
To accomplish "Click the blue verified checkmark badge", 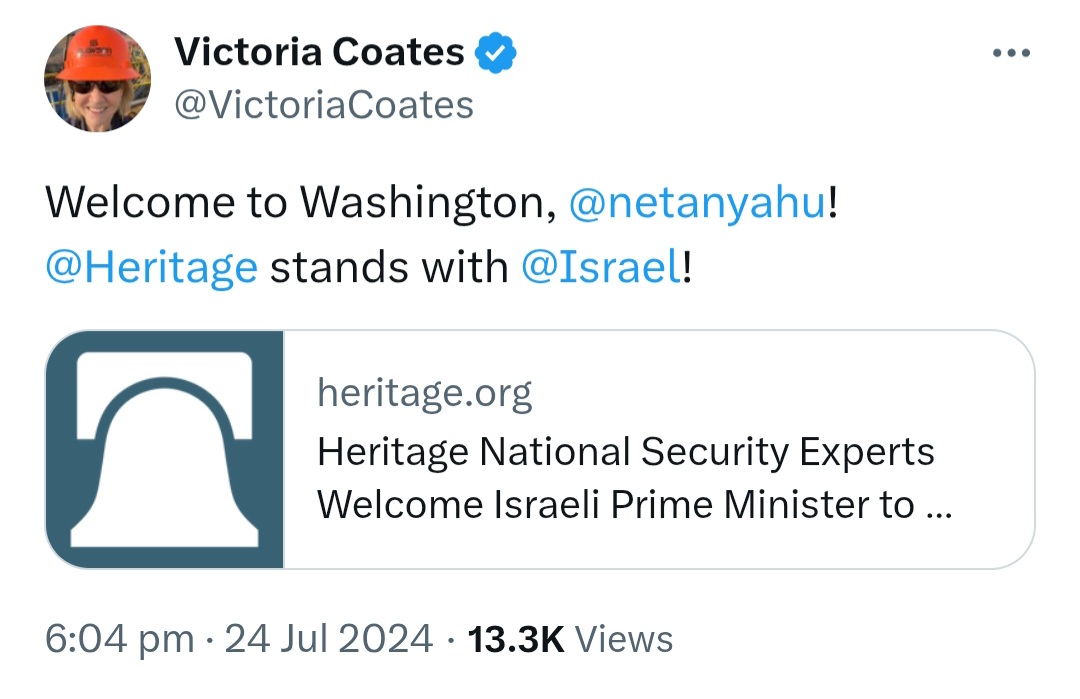I will coord(494,52).
